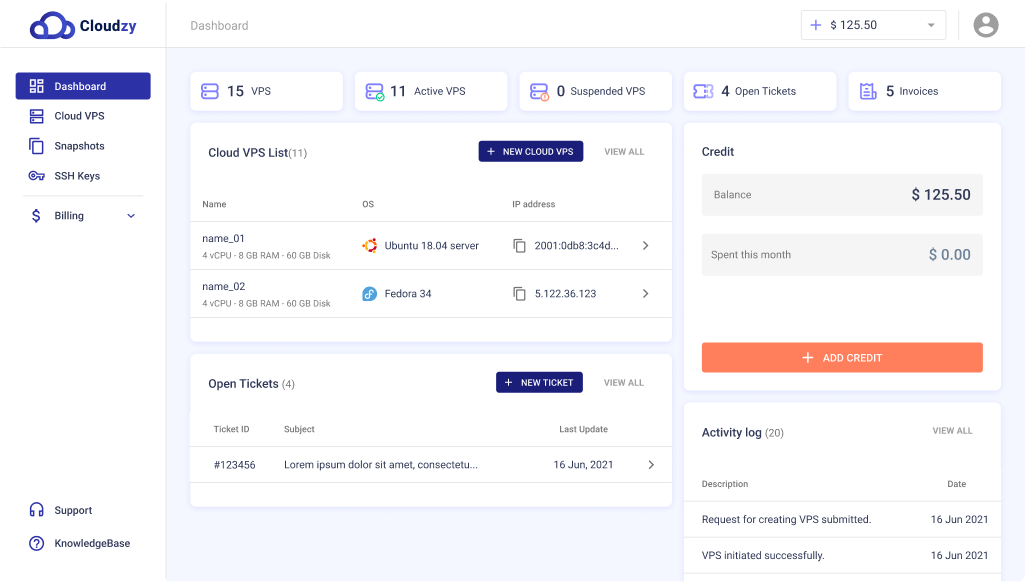Select the Invoices summary card
This screenshot has width=1026, height=582.
tap(924, 90)
